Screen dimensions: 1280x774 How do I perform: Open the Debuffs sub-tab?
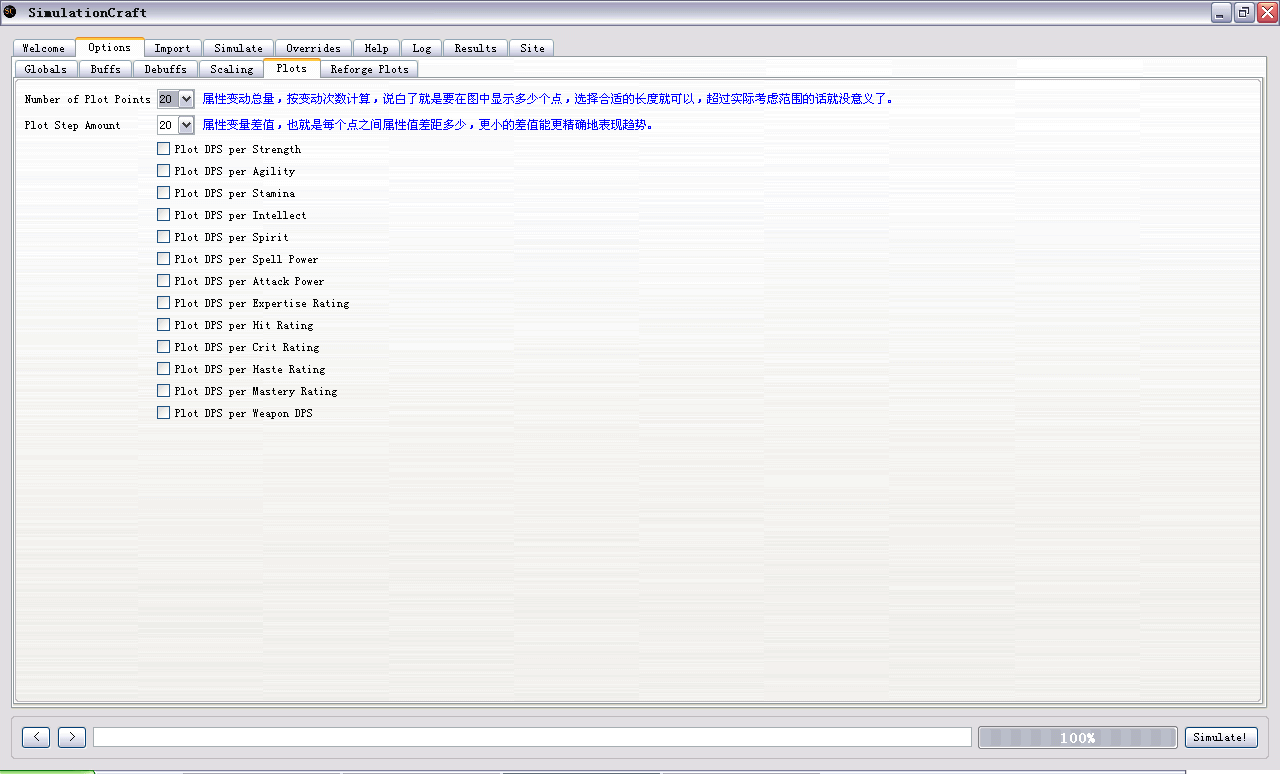(x=166, y=69)
